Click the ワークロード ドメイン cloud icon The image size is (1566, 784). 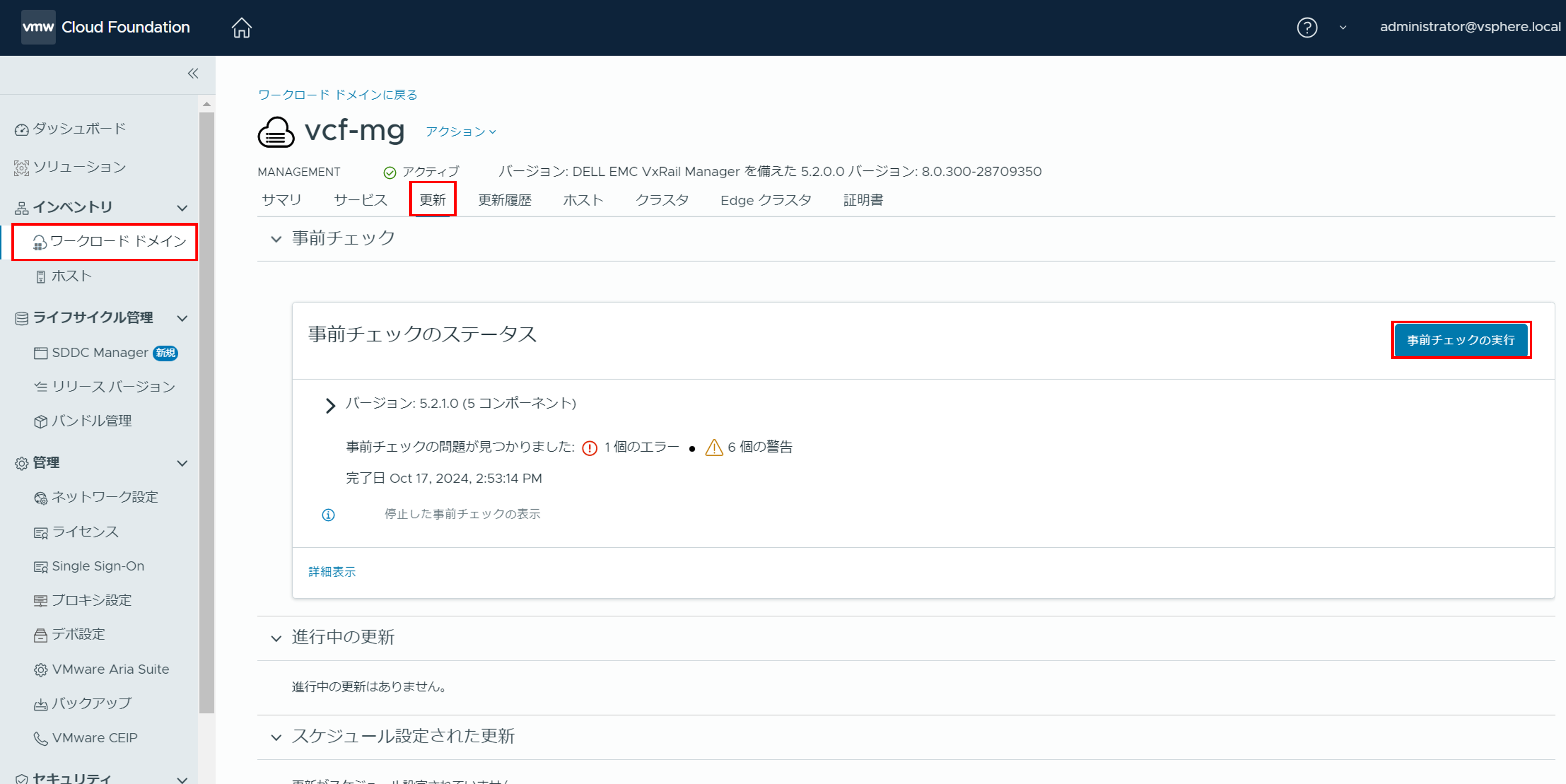coord(40,242)
